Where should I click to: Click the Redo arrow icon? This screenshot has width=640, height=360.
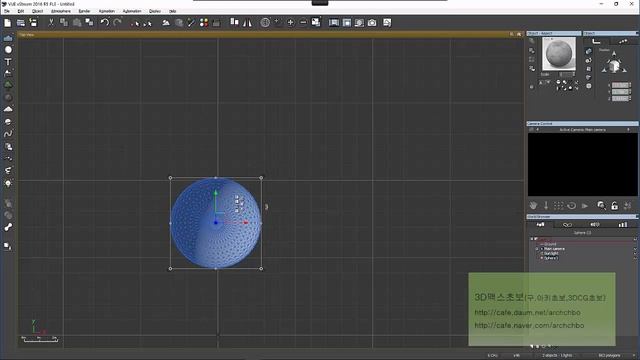(x=118, y=23)
